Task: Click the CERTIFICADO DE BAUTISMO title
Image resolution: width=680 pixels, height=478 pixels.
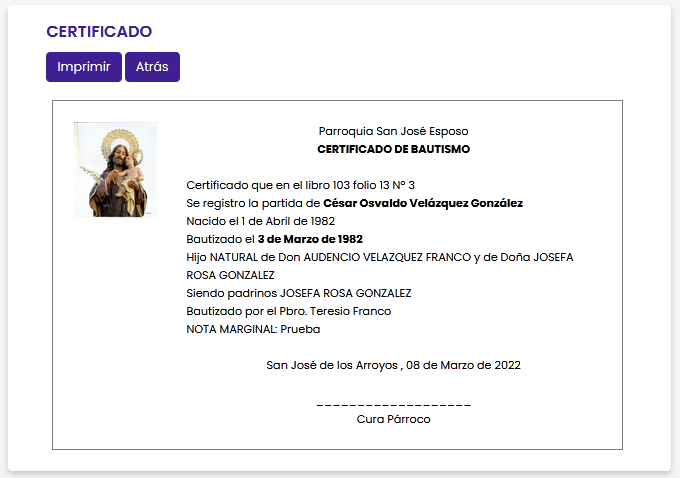Action: 393,149
